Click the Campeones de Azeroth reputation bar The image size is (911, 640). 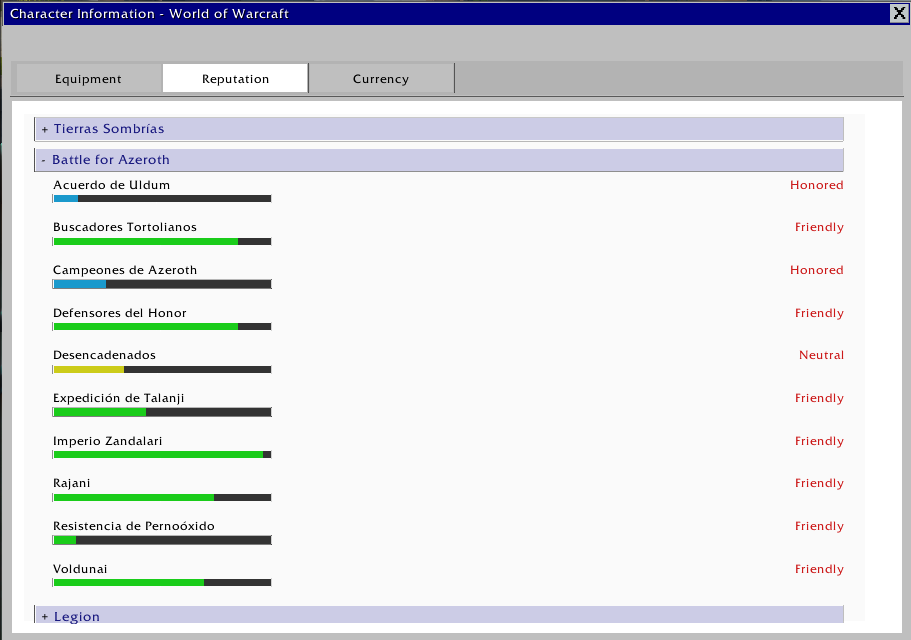(x=162, y=284)
